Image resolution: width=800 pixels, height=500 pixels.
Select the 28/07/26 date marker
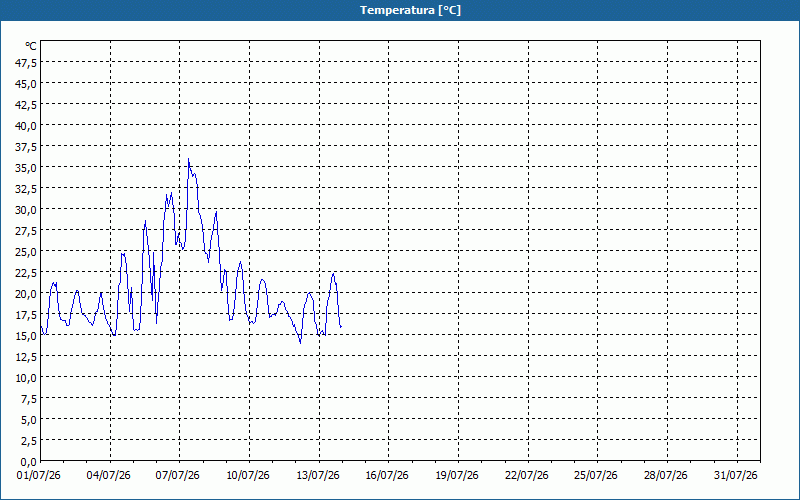pos(666,476)
